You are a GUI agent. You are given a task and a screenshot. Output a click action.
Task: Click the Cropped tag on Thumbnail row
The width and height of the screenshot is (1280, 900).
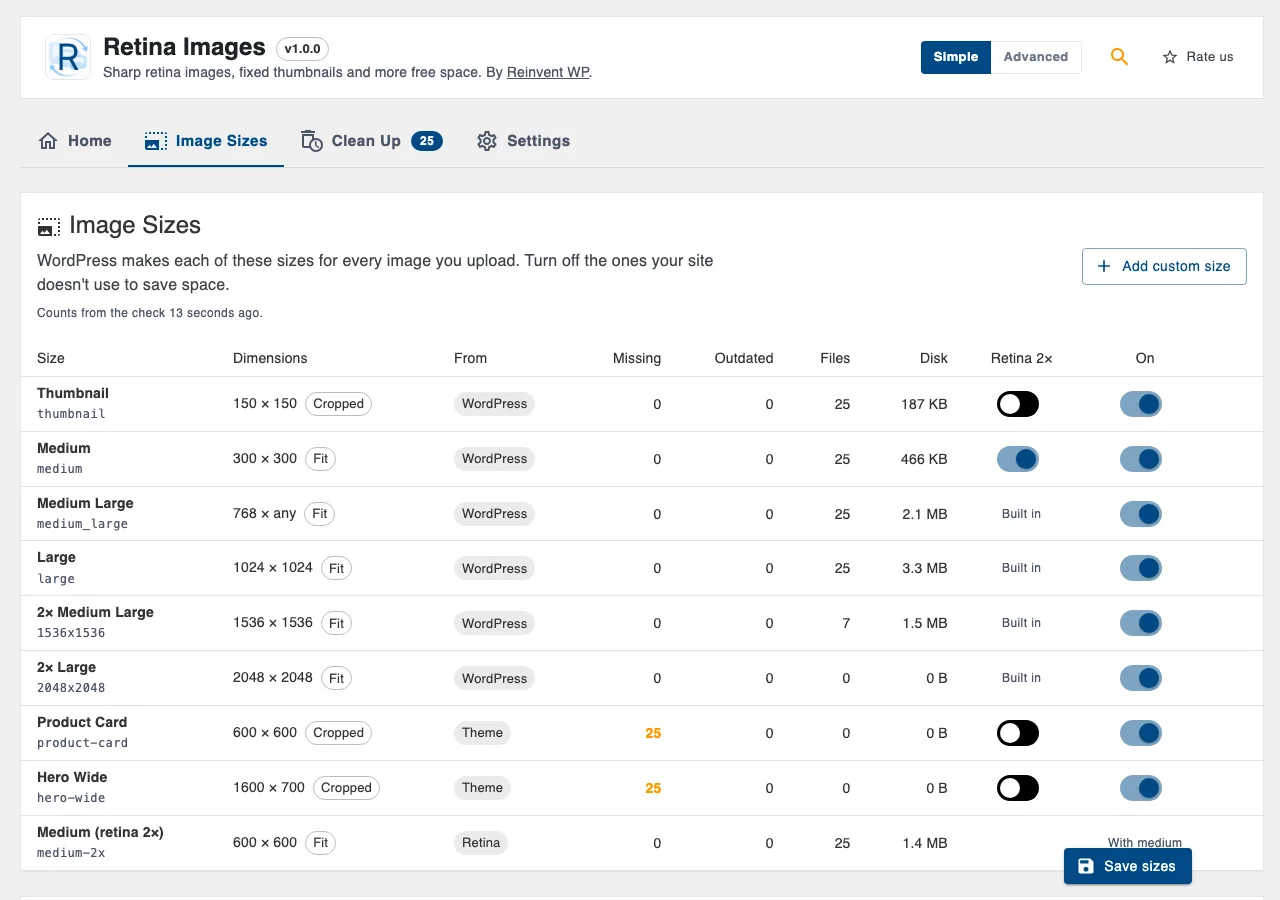pos(338,404)
